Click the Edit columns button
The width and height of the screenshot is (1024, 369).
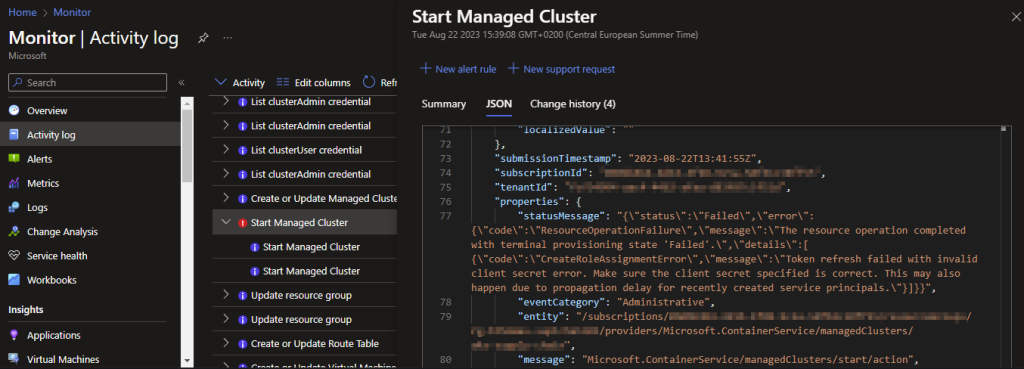pos(314,82)
